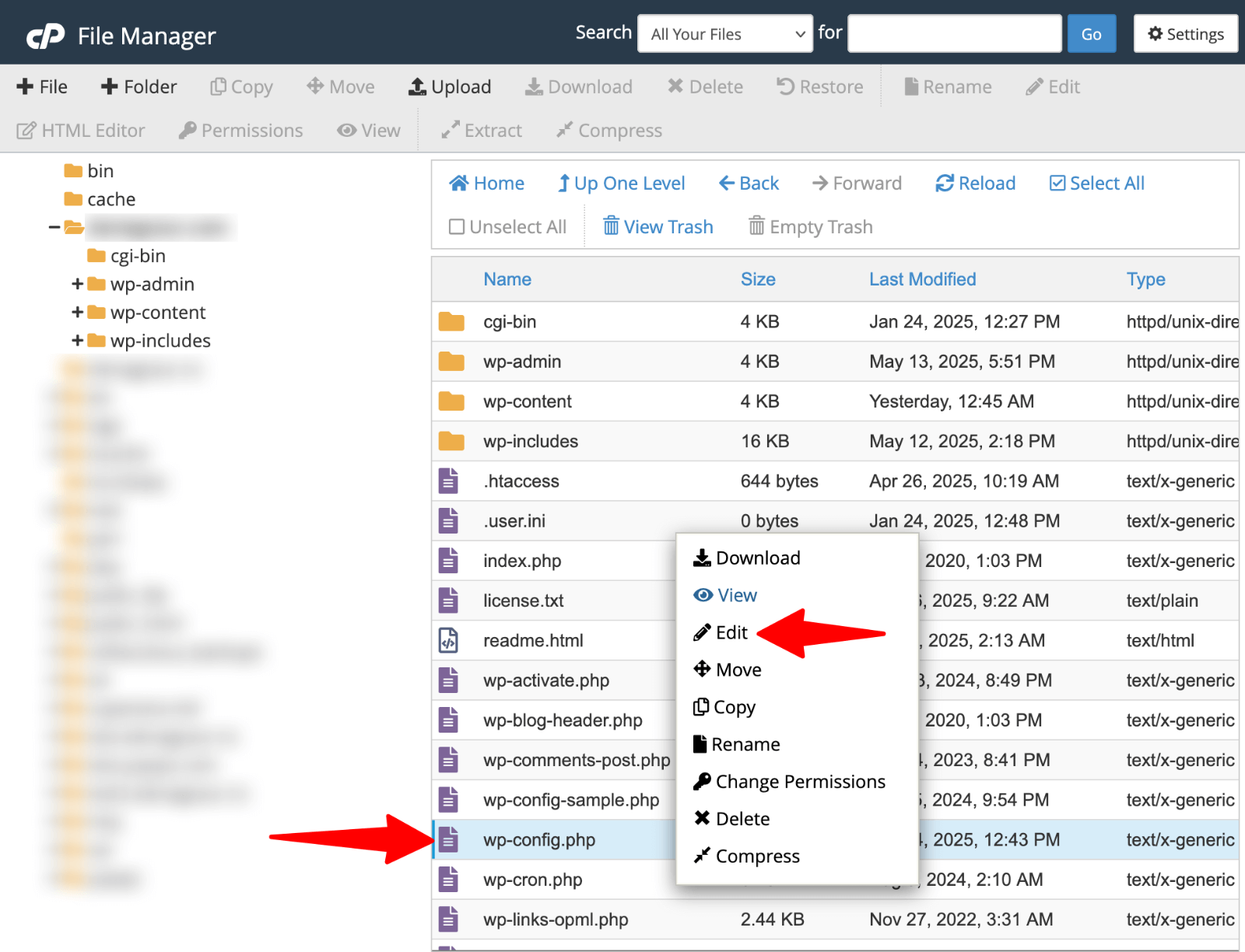The image size is (1245, 952).
Task: Click the Unselect All checkbox
Action: coord(458,226)
